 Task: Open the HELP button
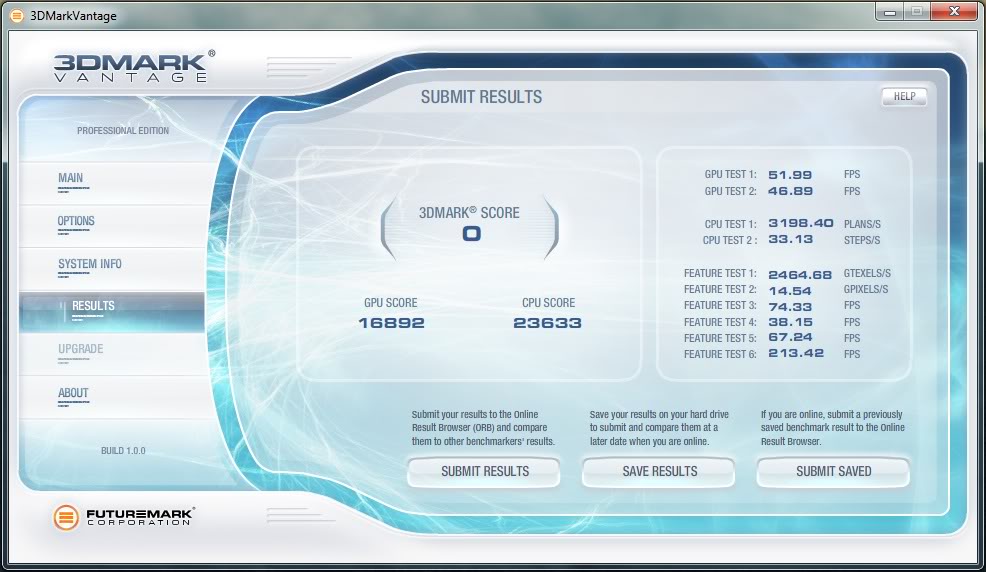[904, 97]
